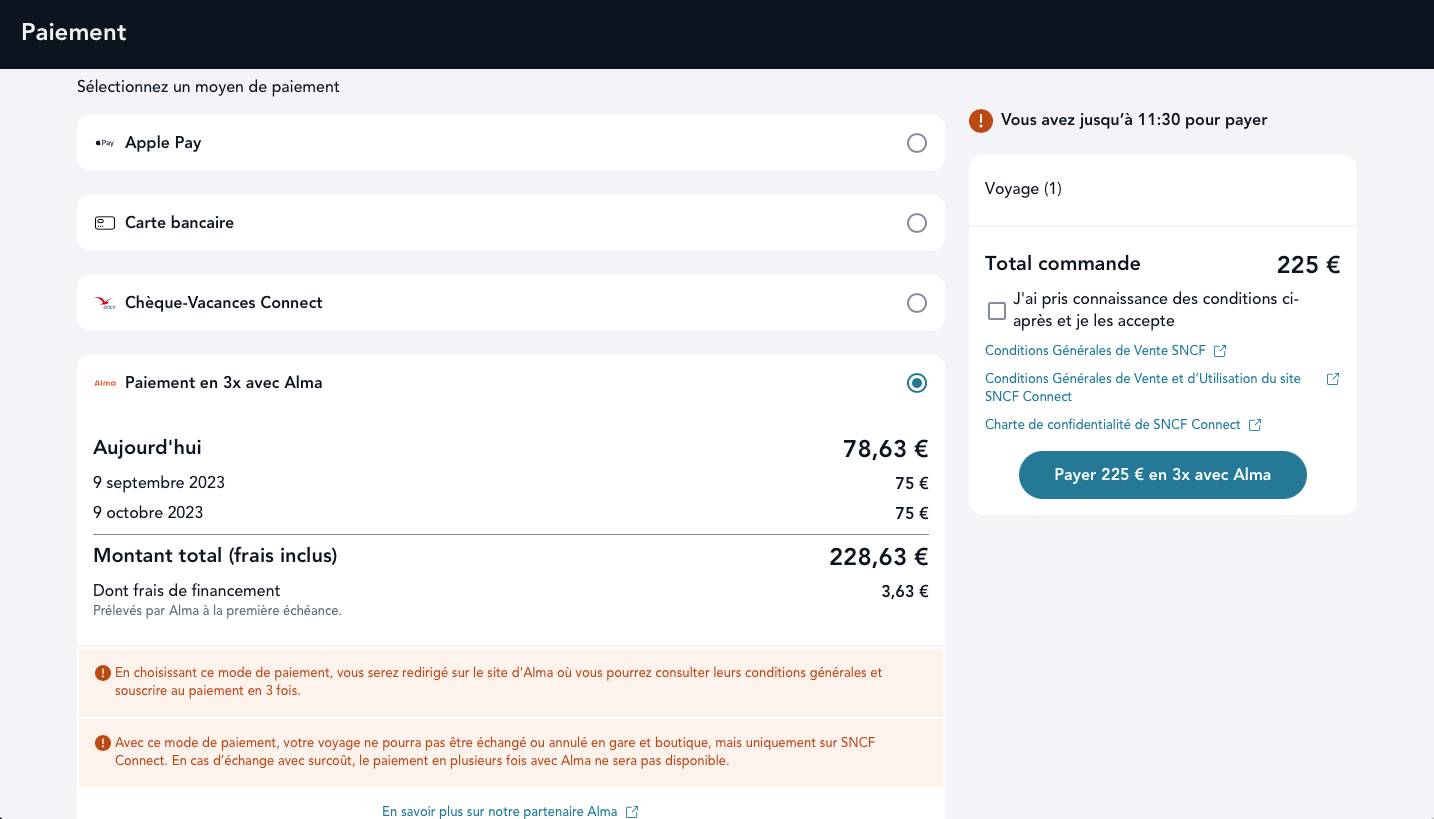Image resolution: width=1434 pixels, height=819 pixels.
Task: Select the Apple Pay radio button
Action: pyautogui.click(x=917, y=143)
